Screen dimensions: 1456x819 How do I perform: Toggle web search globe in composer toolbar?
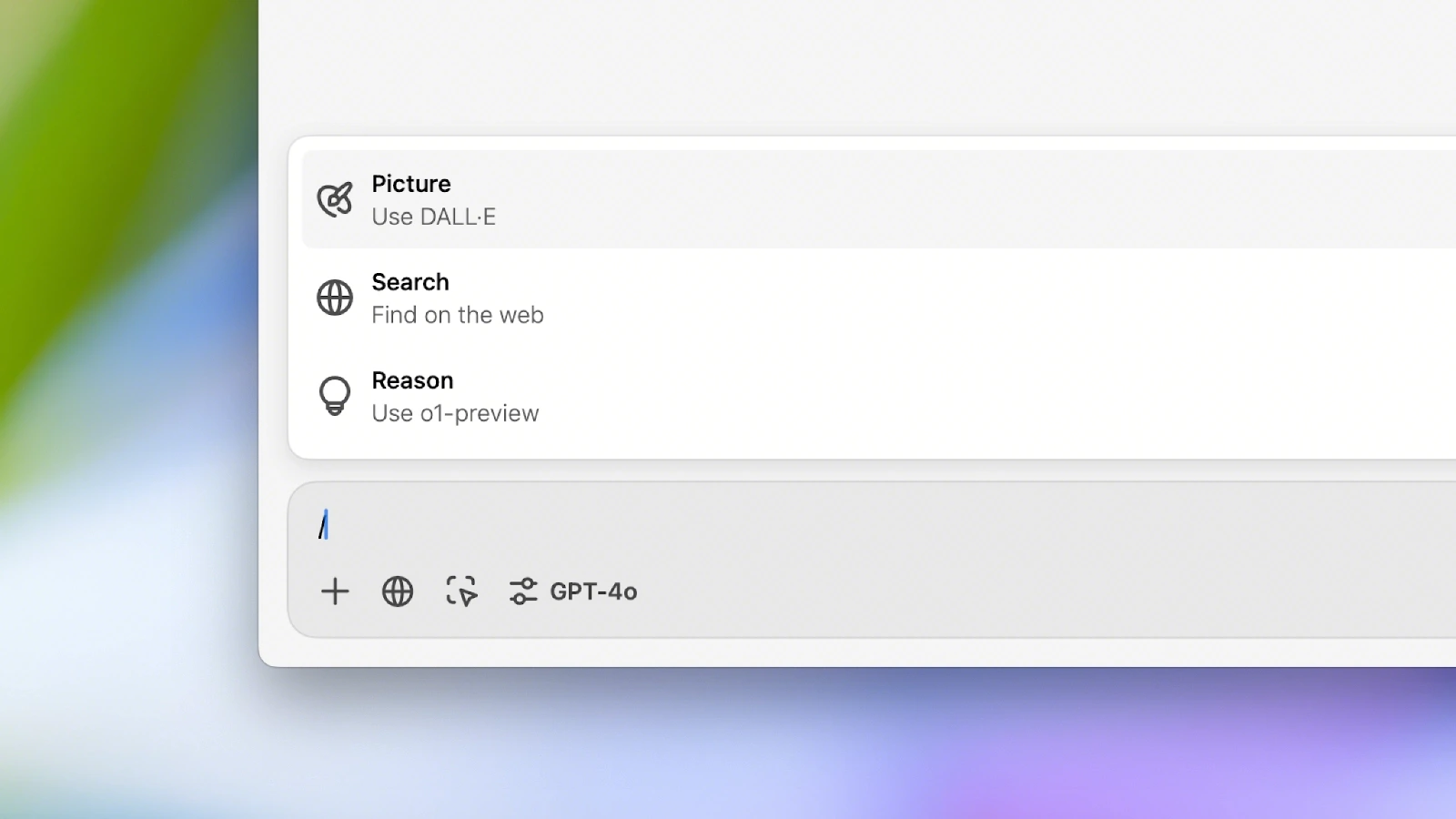point(397,591)
